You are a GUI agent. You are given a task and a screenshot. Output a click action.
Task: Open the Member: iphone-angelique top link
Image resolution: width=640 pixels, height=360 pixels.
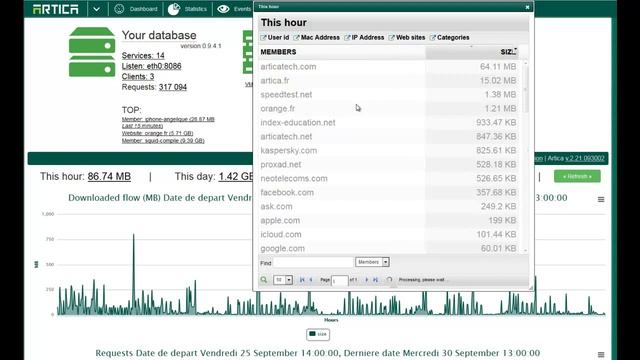168,122
